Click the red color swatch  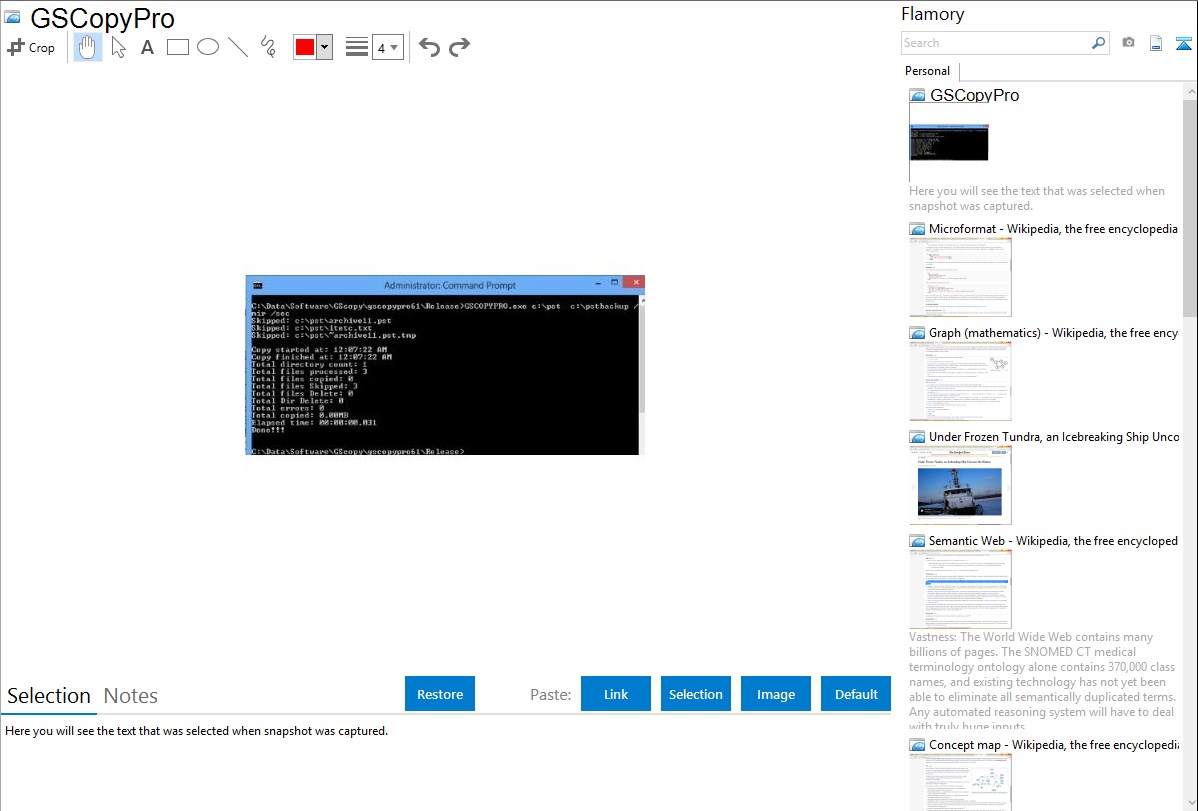[x=305, y=47]
